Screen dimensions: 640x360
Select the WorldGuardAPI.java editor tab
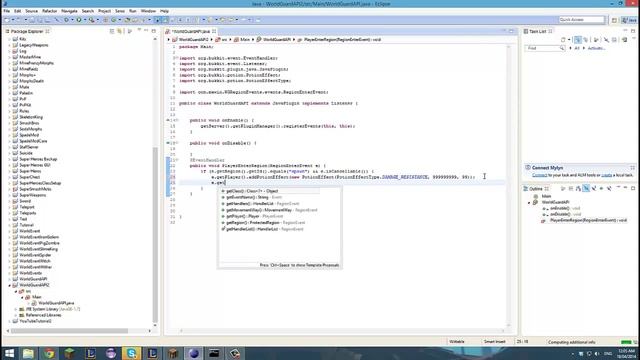(x=191, y=31)
